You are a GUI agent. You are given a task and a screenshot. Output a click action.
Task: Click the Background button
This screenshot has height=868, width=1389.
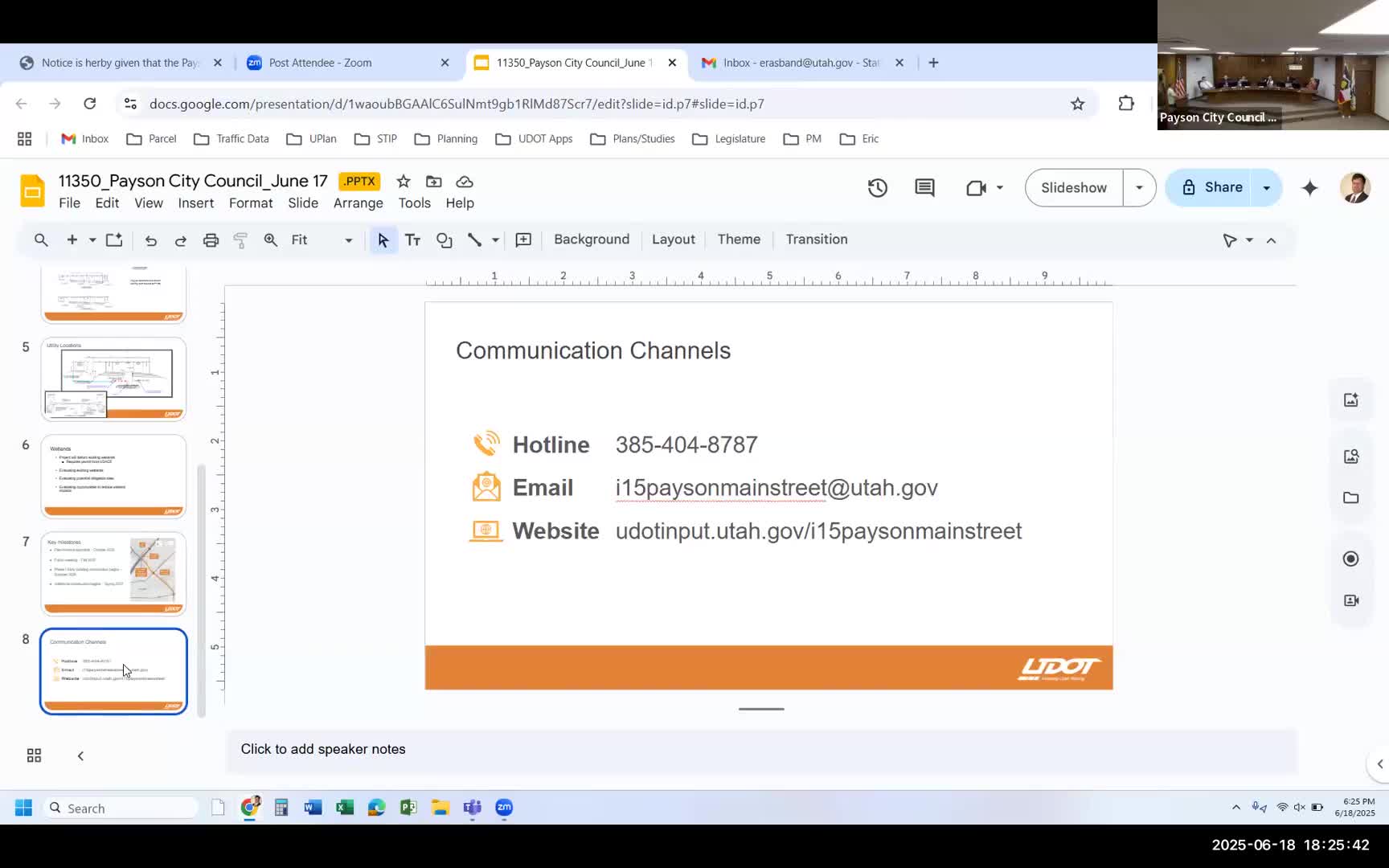coord(592,240)
